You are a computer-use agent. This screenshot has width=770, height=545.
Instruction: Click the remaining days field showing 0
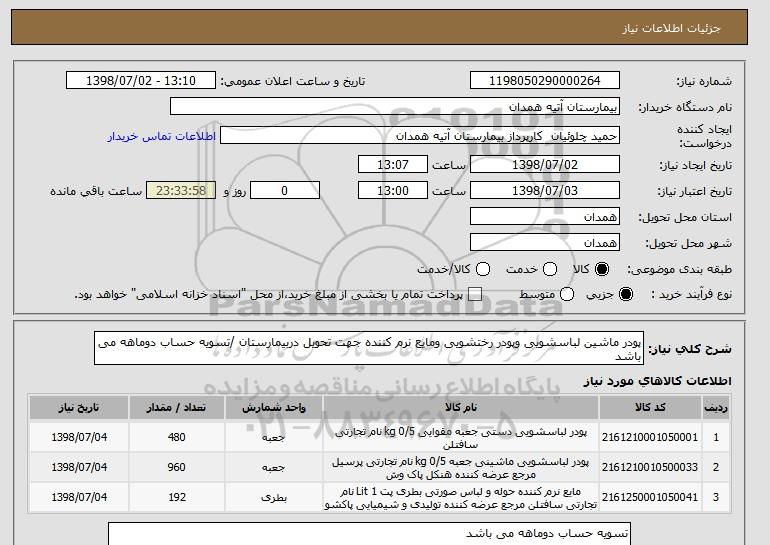(285, 191)
